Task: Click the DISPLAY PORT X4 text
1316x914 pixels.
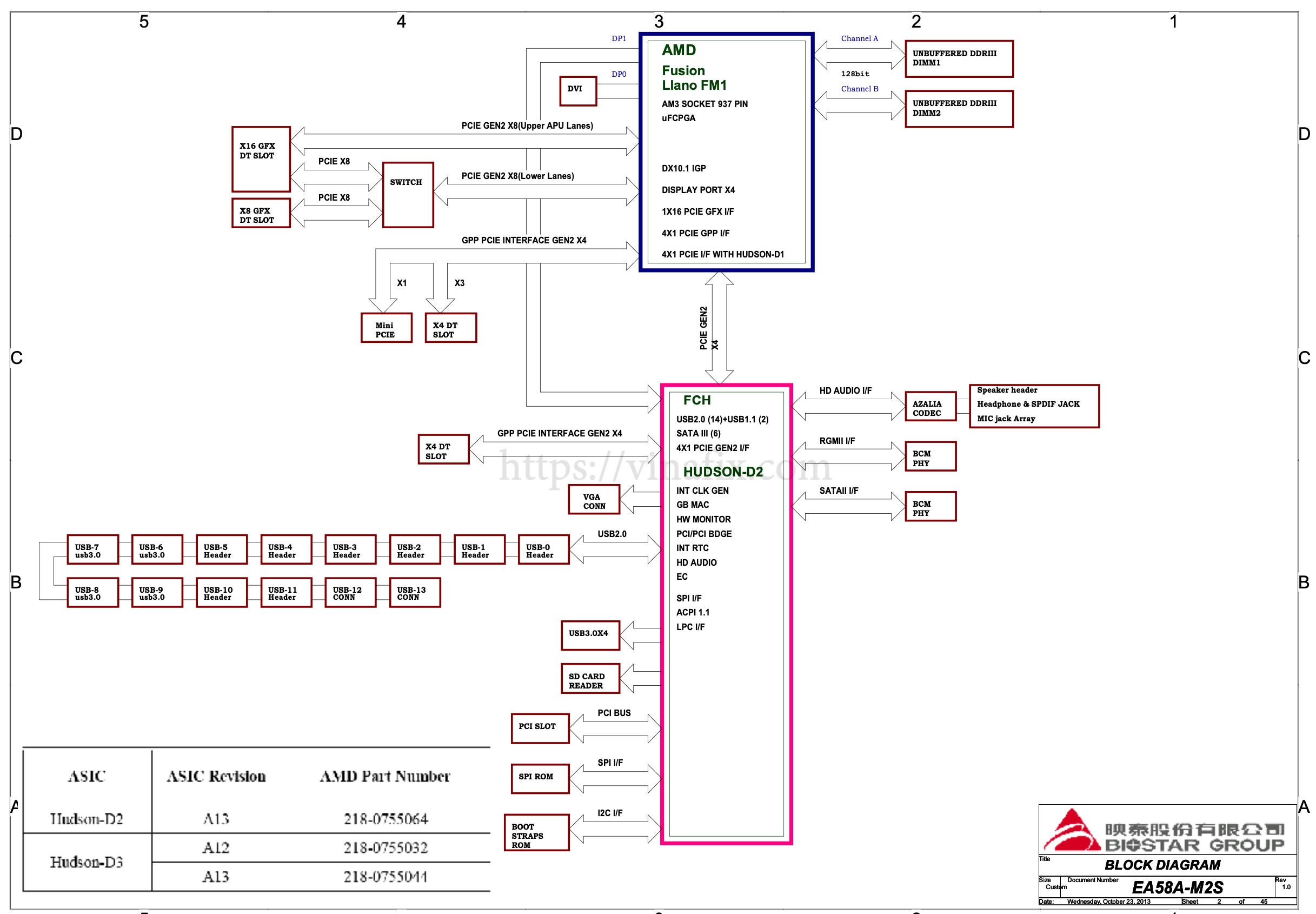Action: 698,190
